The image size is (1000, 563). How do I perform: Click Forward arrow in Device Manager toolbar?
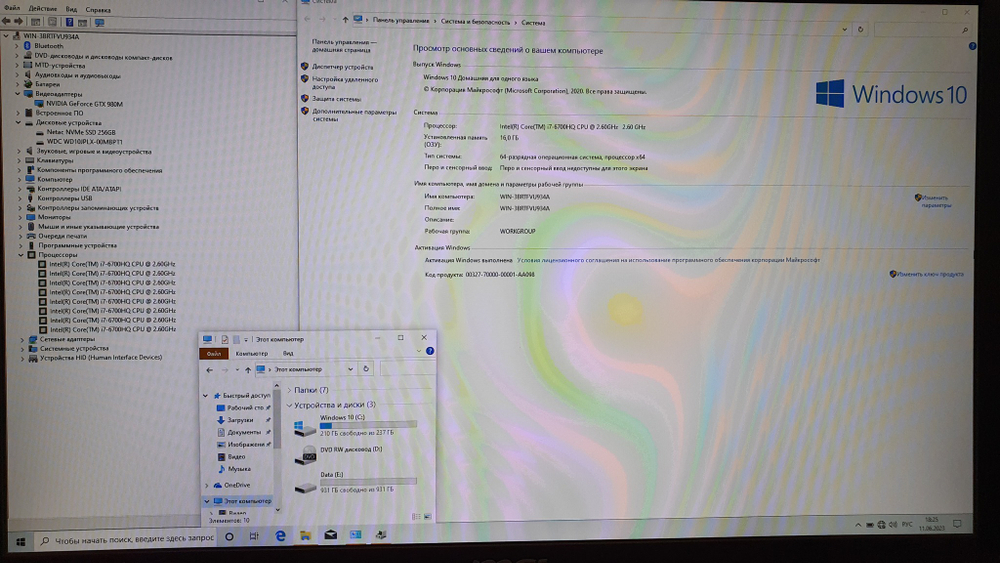[18, 22]
